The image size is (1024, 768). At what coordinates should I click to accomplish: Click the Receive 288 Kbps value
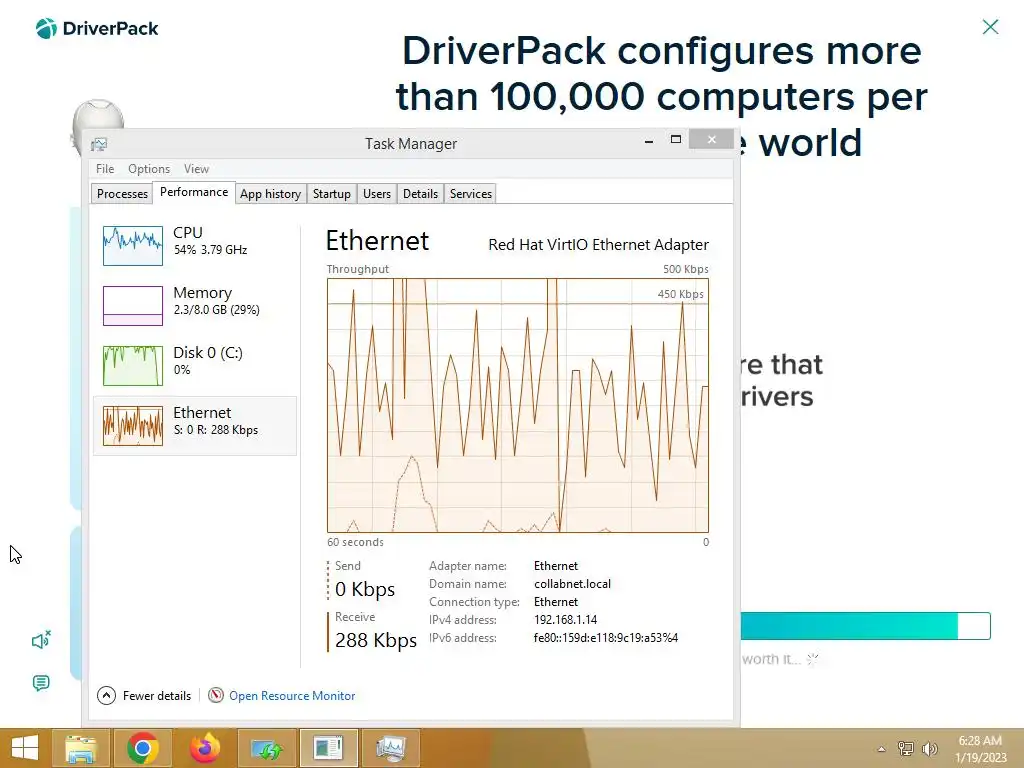[x=376, y=640]
